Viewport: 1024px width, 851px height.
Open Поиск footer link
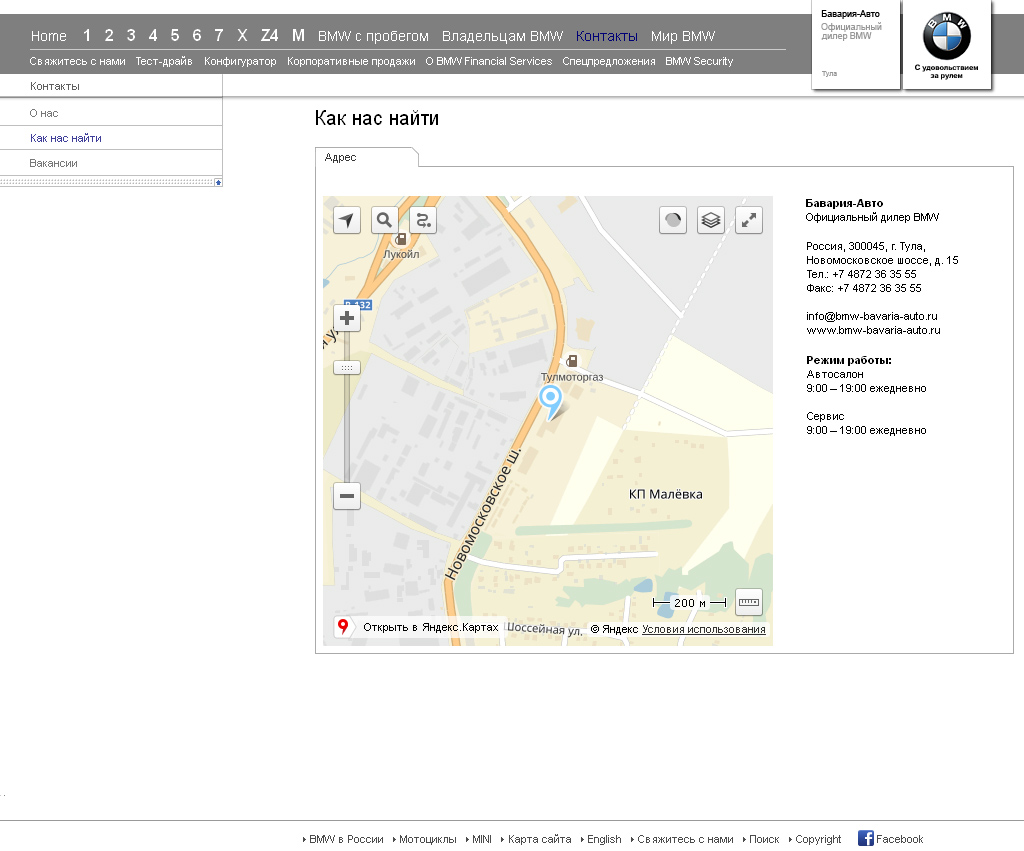coord(764,839)
